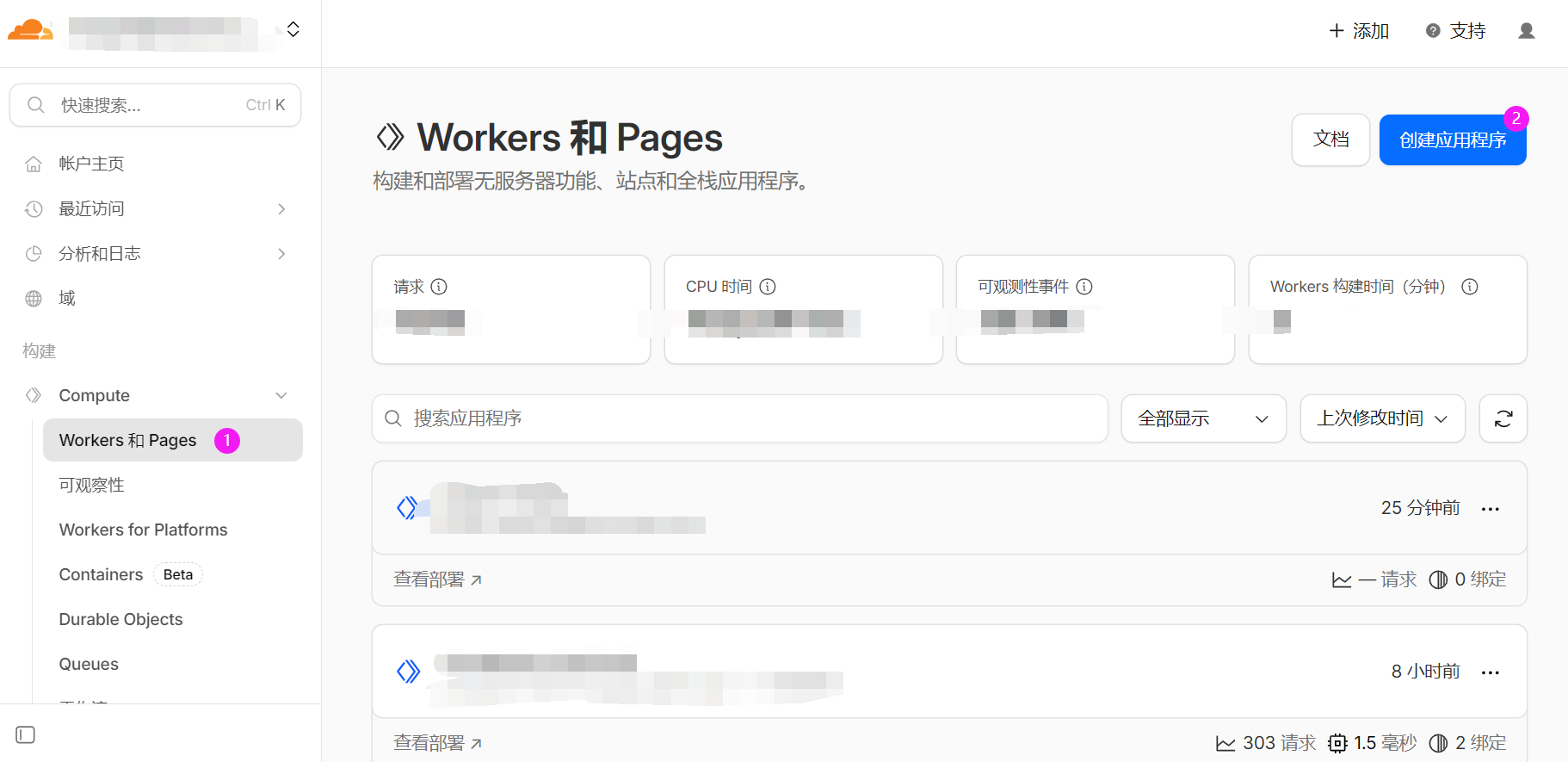Open the 全部显示 filter dropdown

1202,418
